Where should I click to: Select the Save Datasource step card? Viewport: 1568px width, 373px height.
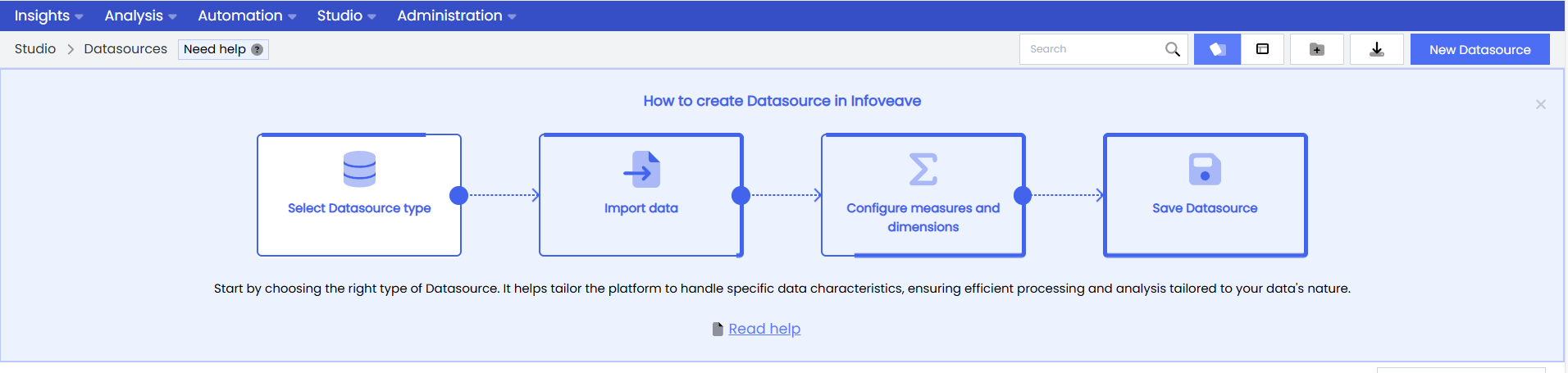1206,195
